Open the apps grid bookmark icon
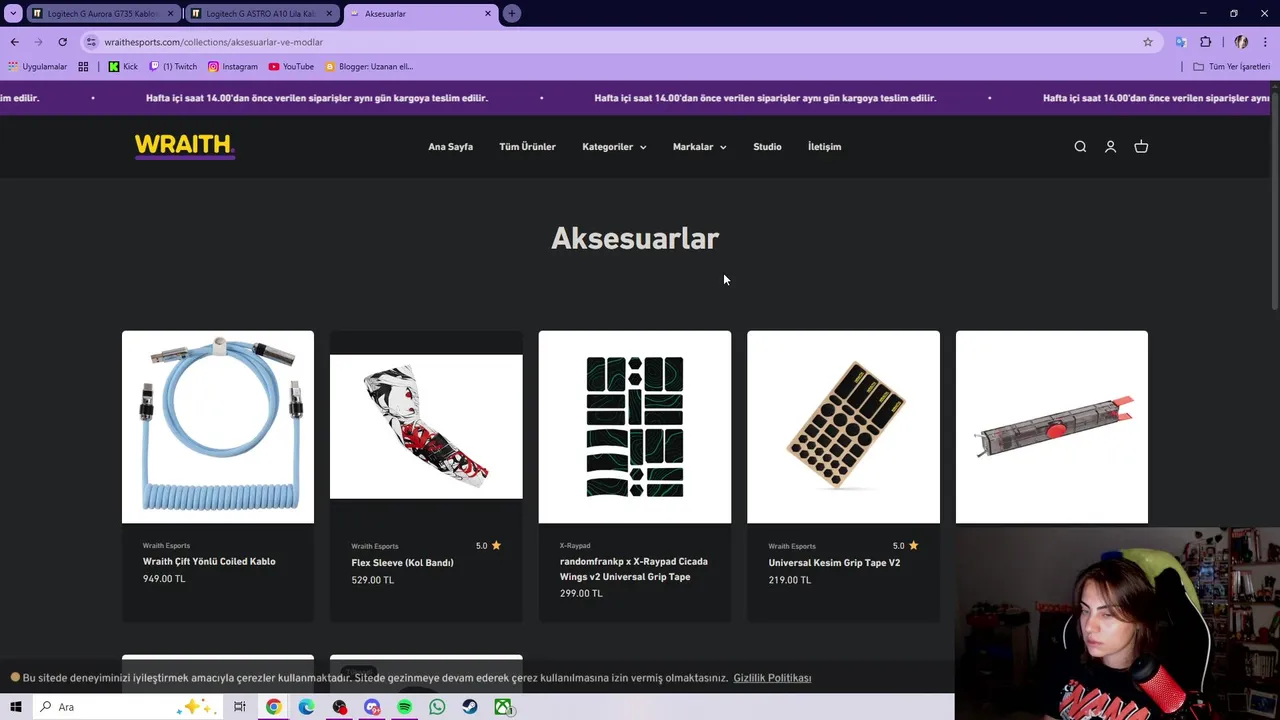Viewport: 1280px width, 720px height. tap(83, 66)
